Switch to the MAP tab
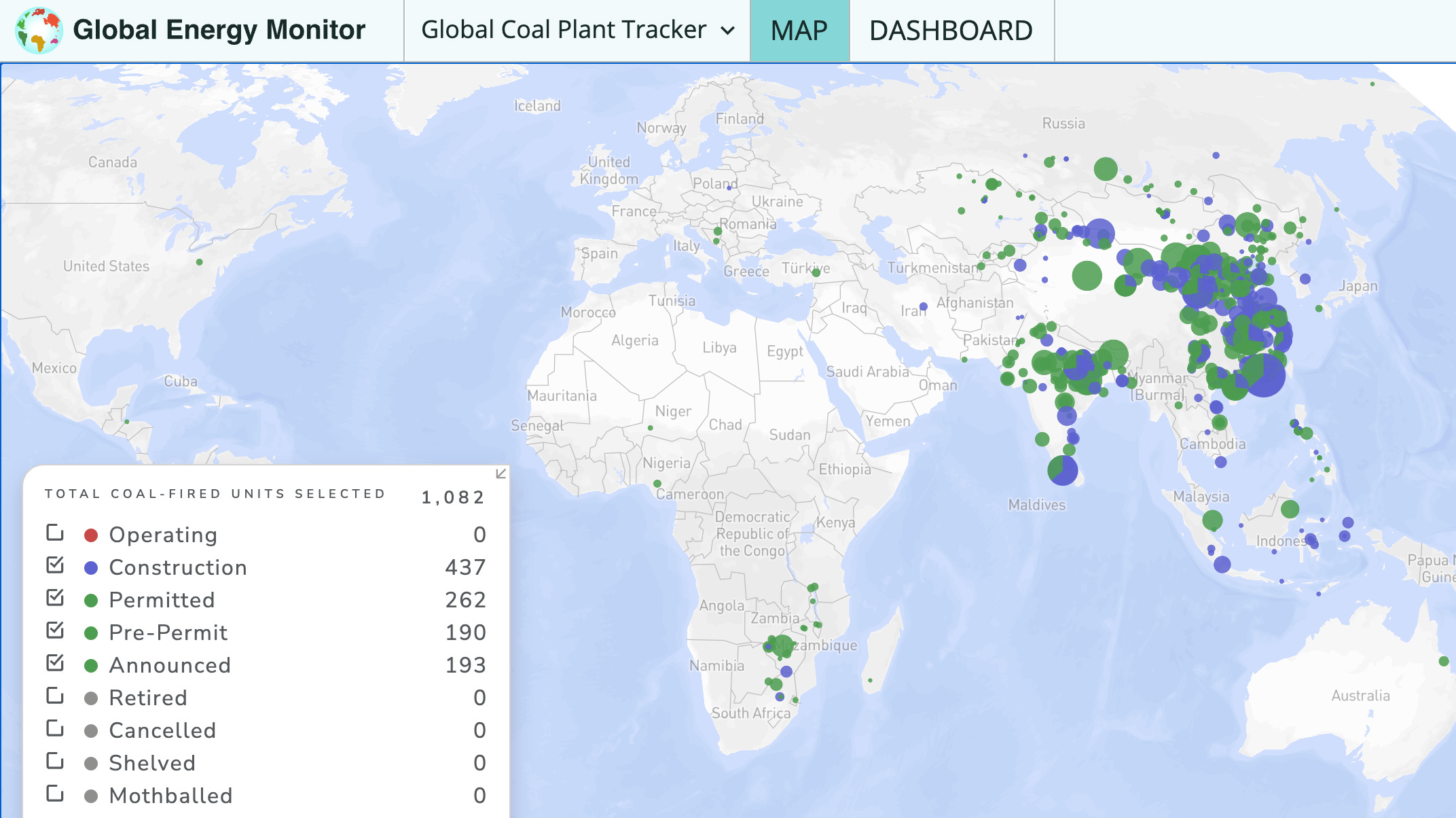 (x=799, y=31)
